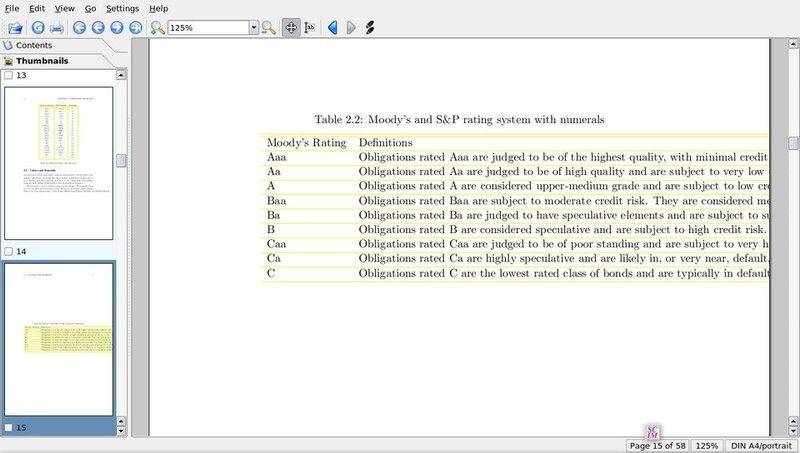The image size is (800, 453).
Task: Open the Go menu
Action: click(x=90, y=9)
